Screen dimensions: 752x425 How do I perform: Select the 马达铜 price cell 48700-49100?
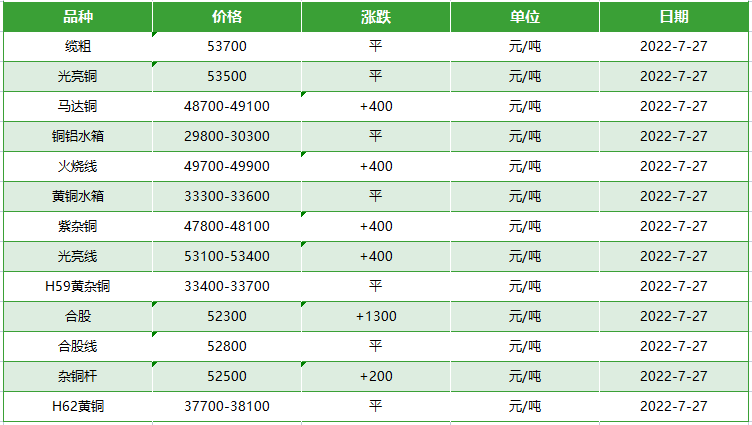(227, 106)
